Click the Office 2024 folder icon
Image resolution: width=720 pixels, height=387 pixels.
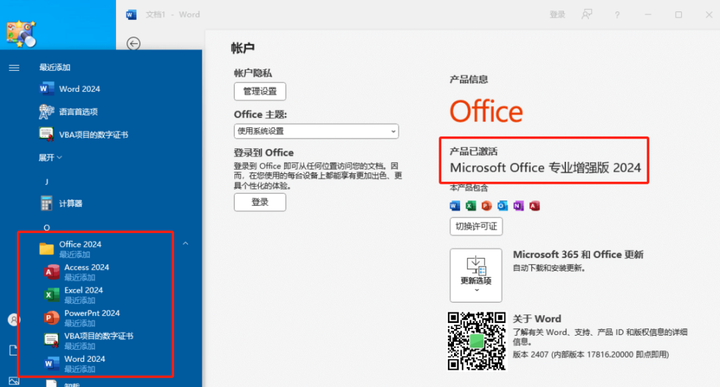click(46, 248)
